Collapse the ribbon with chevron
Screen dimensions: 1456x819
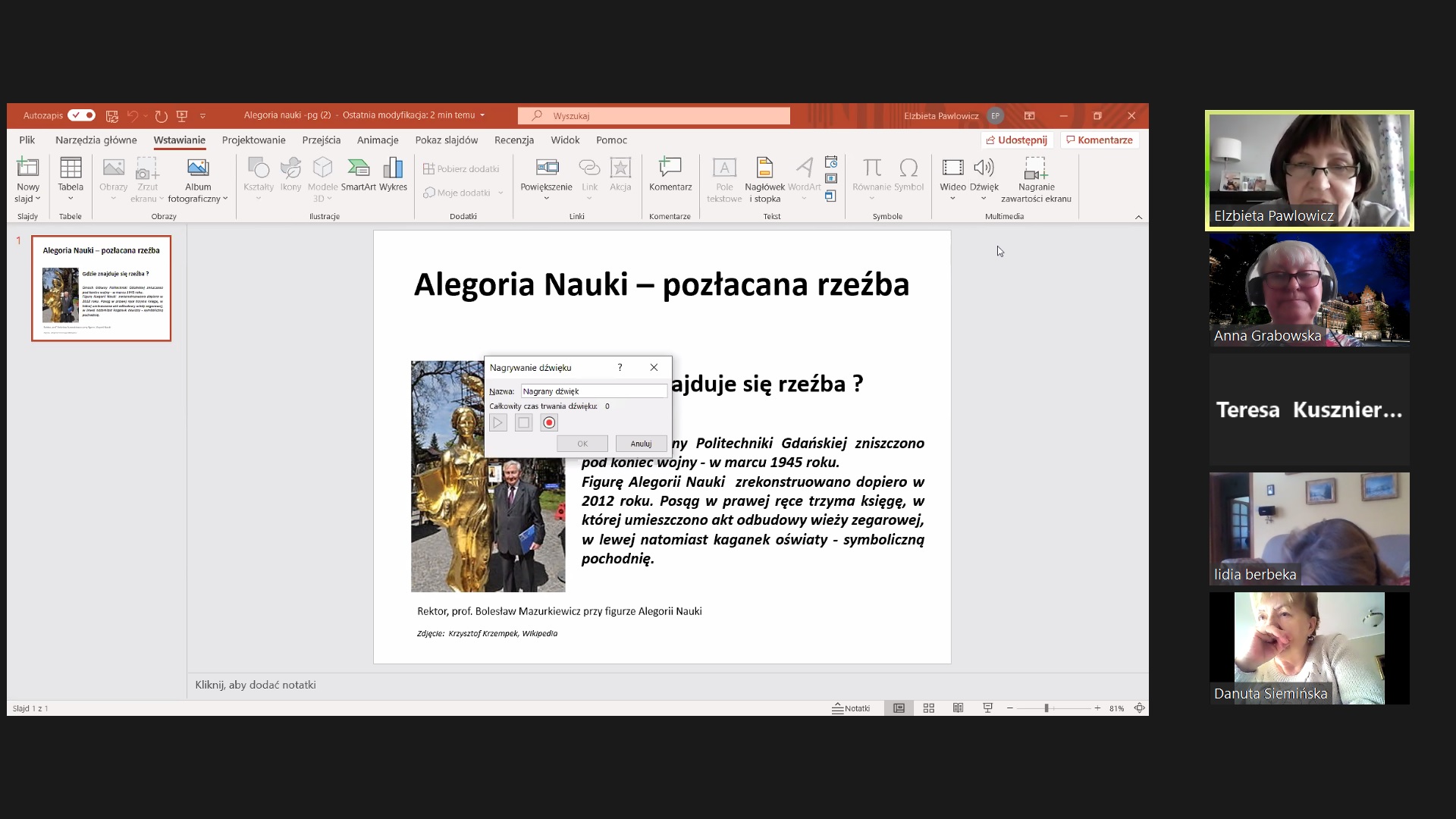click(x=1138, y=217)
